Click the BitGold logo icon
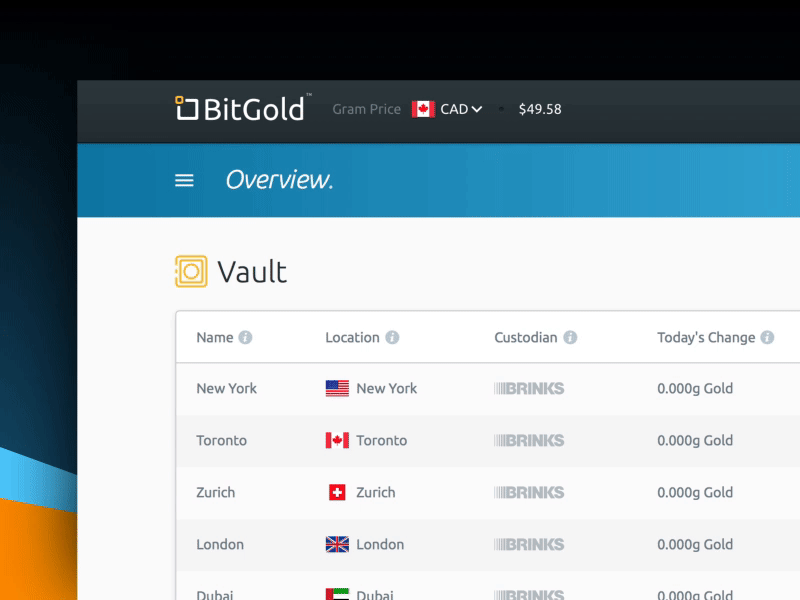Viewport: 800px width, 600px height. tap(184, 109)
